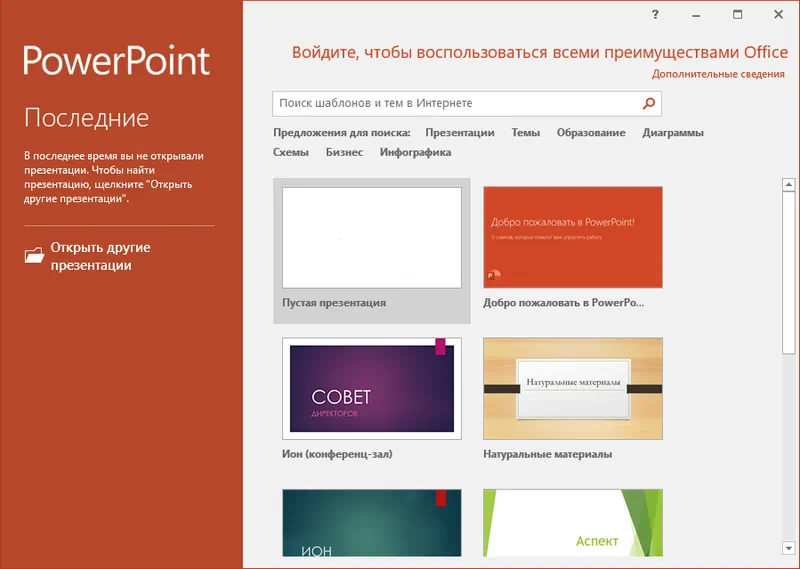This screenshot has width=800, height=569.
Task: Select the Инфографика search suggestion
Action: click(x=415, y=152)
